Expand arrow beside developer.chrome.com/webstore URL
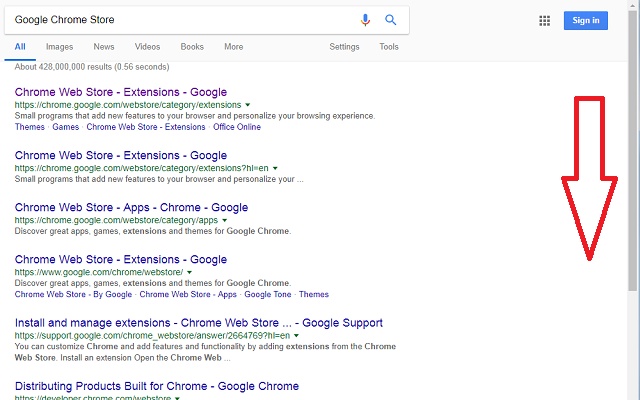Image resolution: width=640 pixels, height=400 pixels. [x=177, y=398]
